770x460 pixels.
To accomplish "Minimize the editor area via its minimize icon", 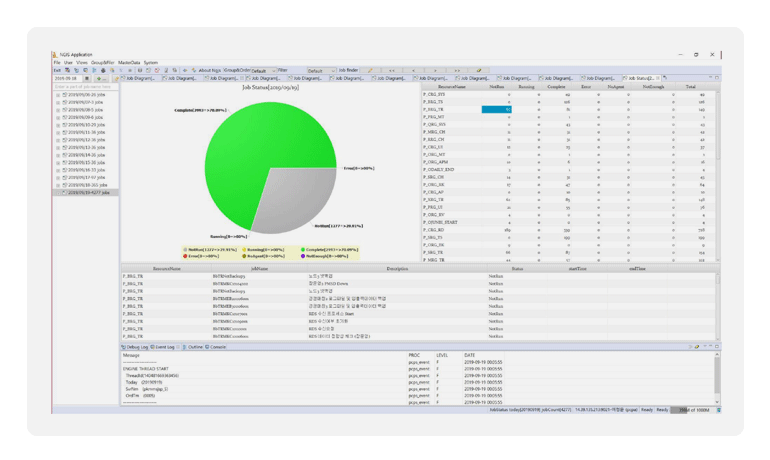I will point(711,78).
